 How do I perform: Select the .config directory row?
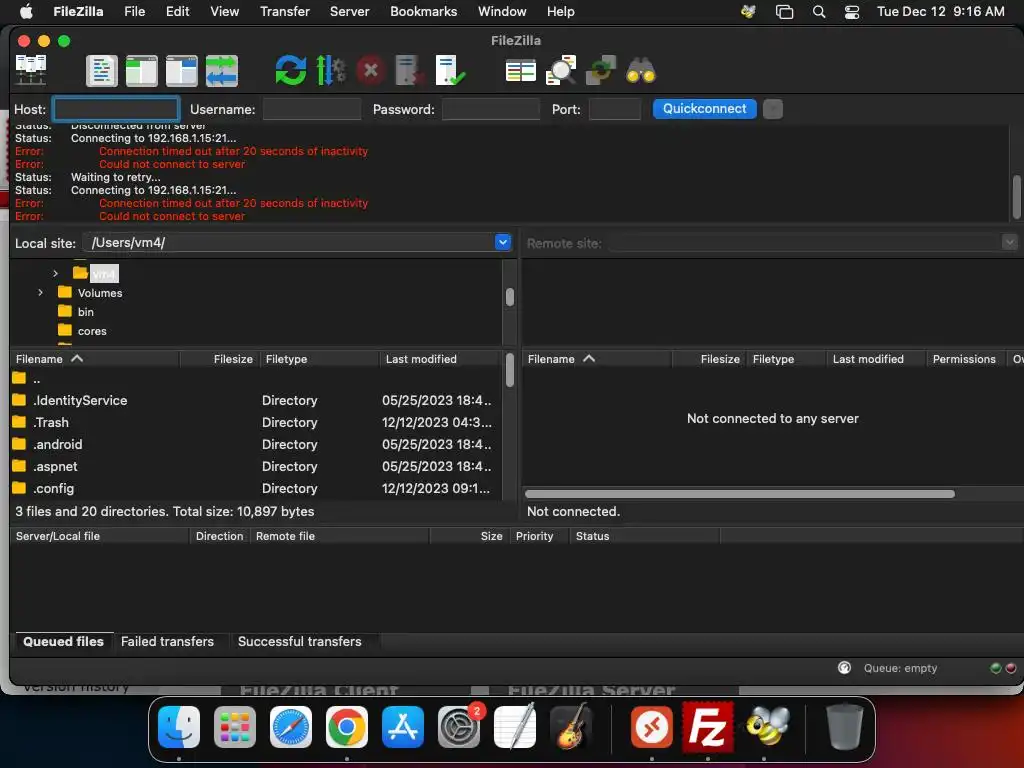coord(255,488)
